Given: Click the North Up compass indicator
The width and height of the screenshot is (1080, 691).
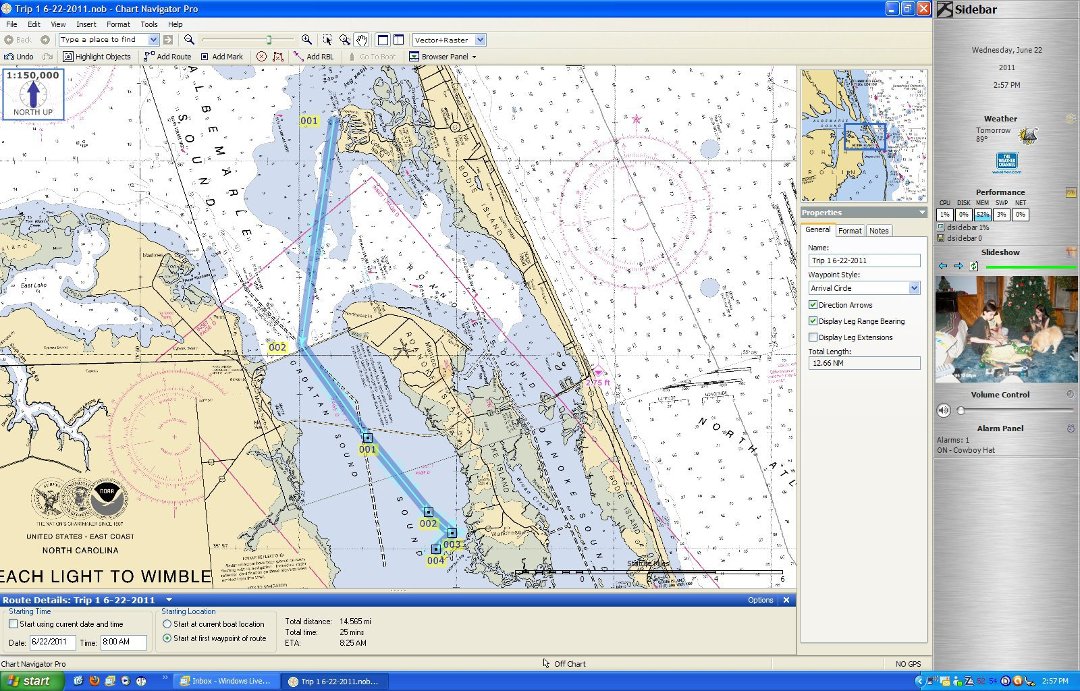Looking at the screenshot, I should [x=33, y=94].
